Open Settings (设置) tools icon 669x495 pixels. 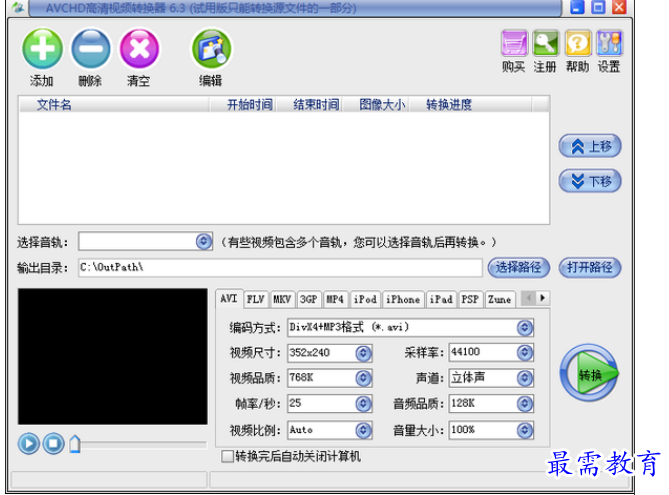click(x=610, y=43)
